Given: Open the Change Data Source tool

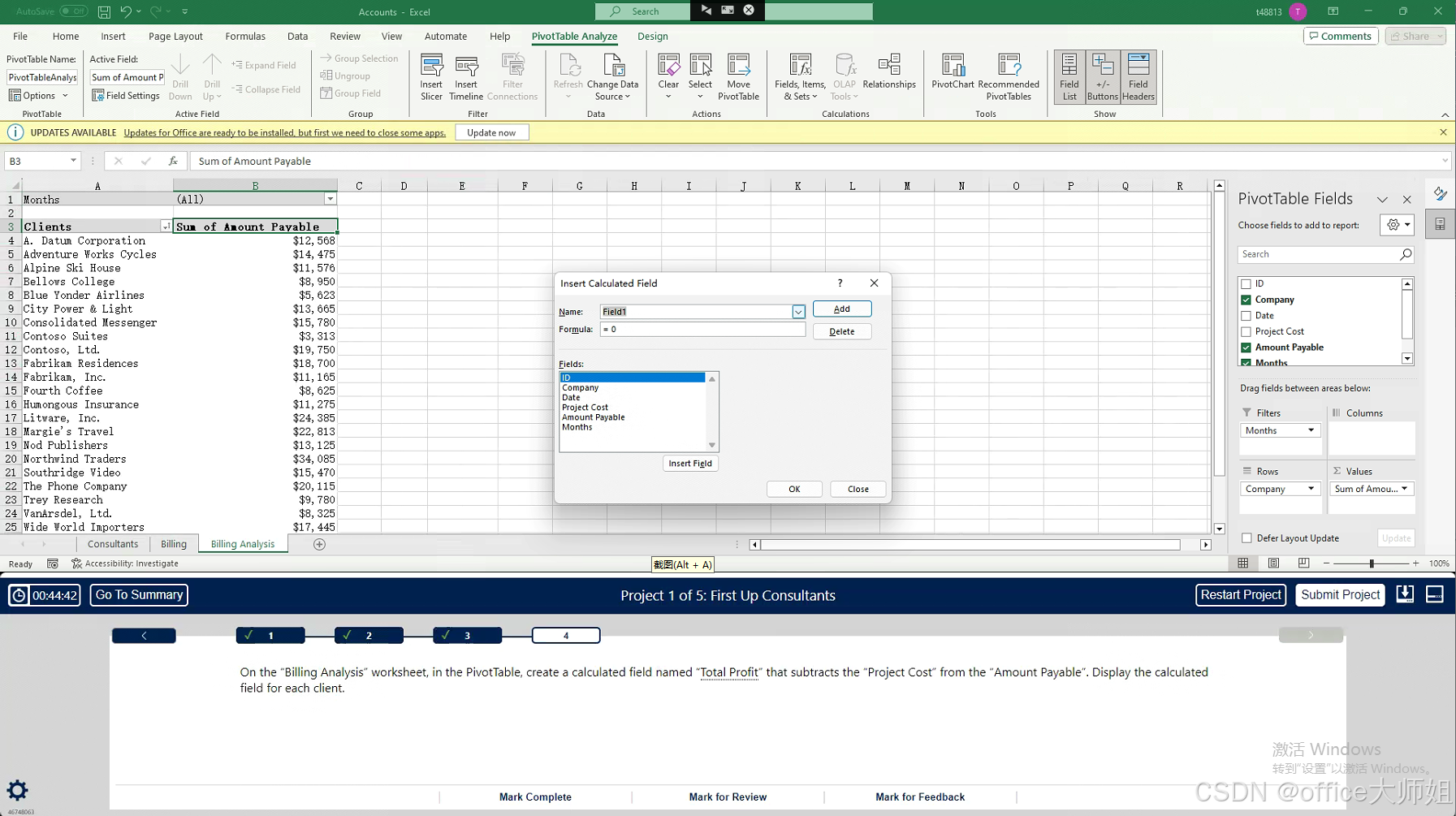Looking at the screenshot, I should coord(612,77).
